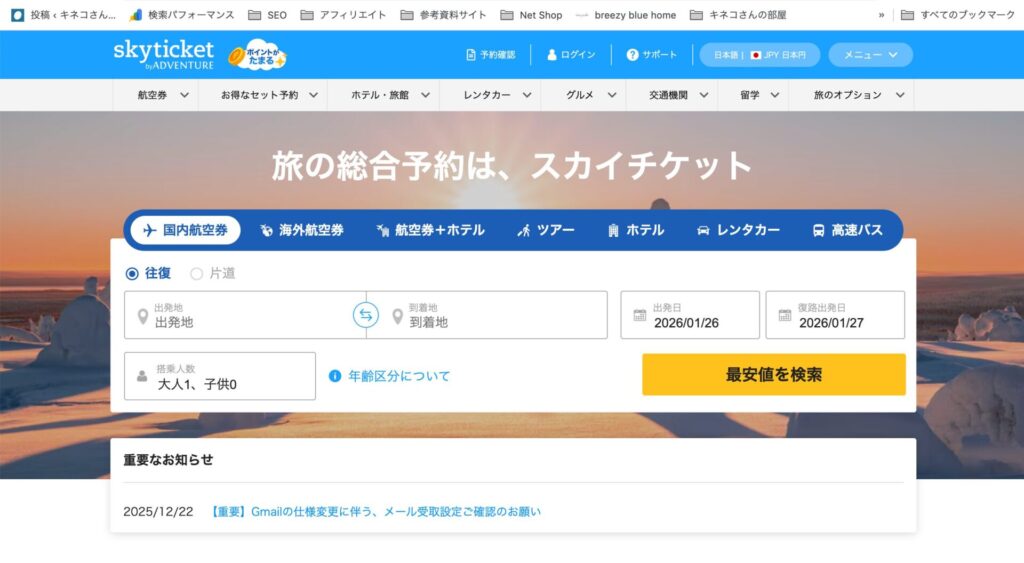Switch to the 海外航空券 tab
The height and width of the screenshot is (563, 1024).
(301, 230)
